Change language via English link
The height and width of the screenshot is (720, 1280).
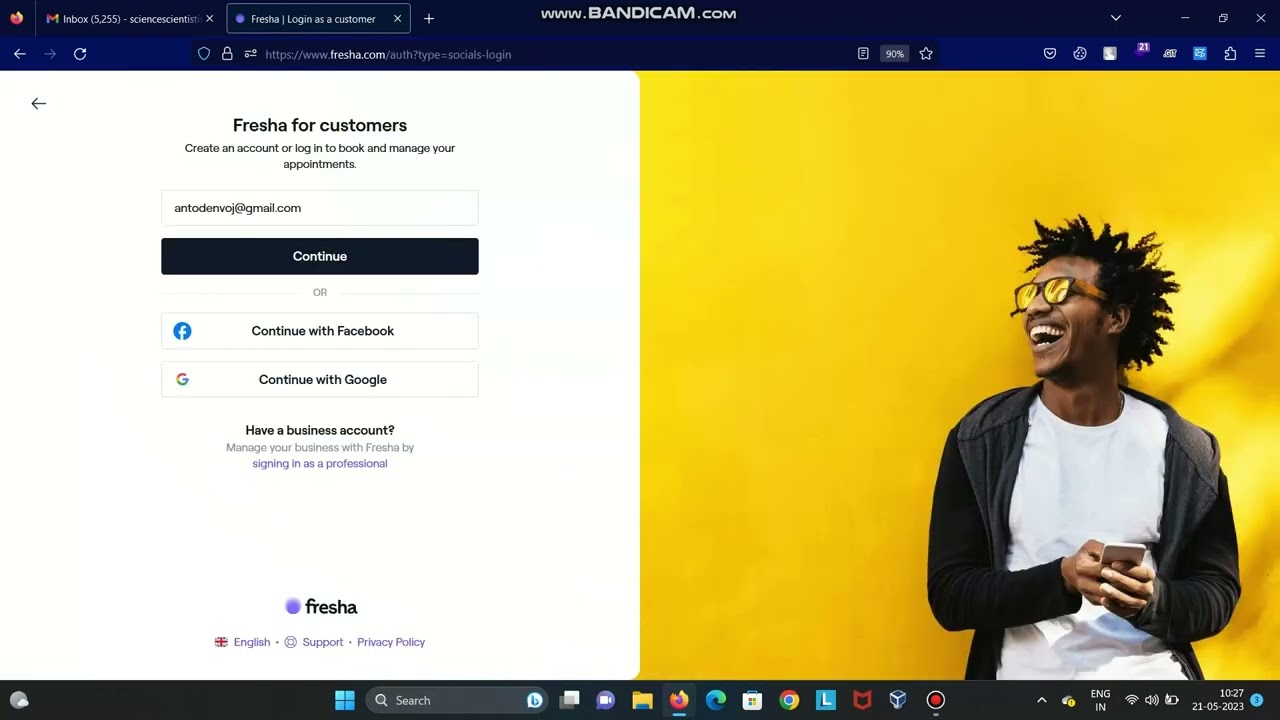(x=252, y=642)
